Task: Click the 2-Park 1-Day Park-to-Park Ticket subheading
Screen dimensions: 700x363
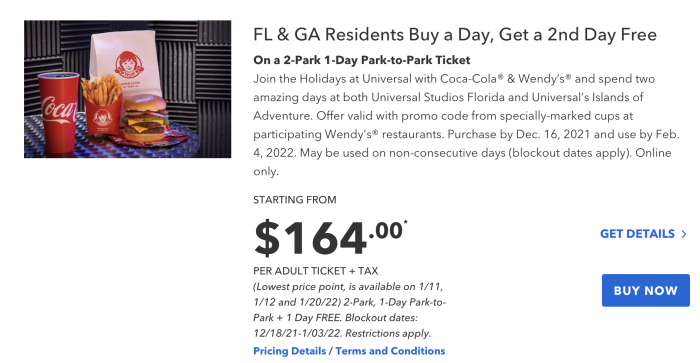Action: point(362,60)
